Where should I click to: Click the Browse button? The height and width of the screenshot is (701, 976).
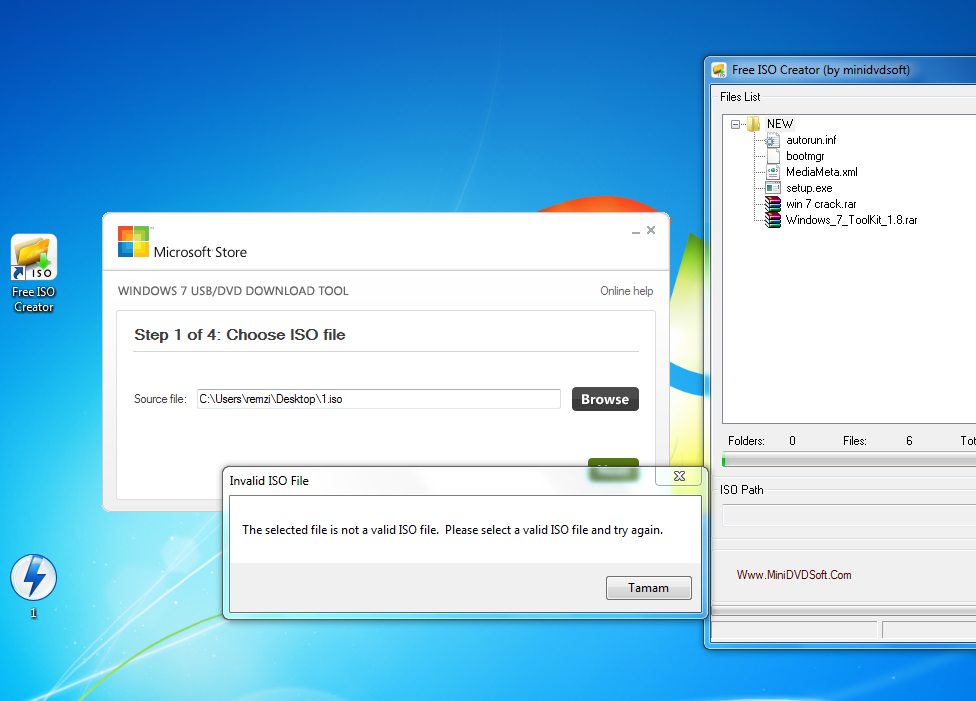point(605,399)
